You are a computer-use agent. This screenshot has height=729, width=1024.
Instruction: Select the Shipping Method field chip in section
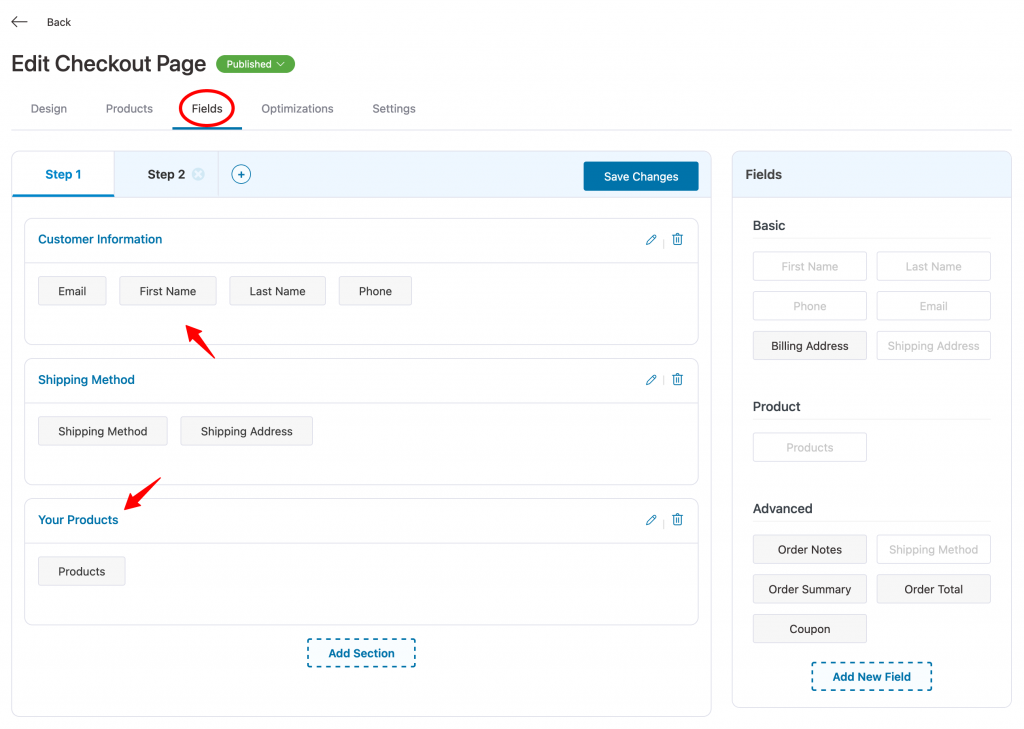click(103, 431)
